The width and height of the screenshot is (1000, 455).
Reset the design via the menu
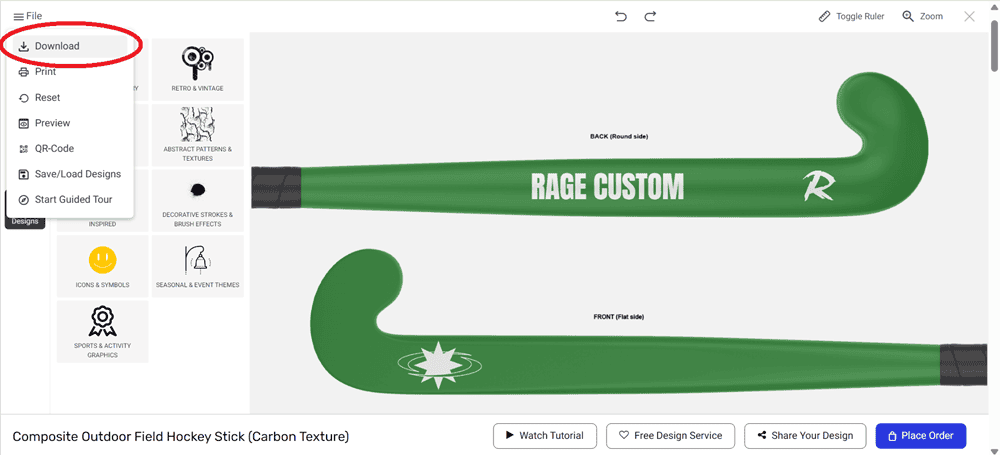[47, 98]
